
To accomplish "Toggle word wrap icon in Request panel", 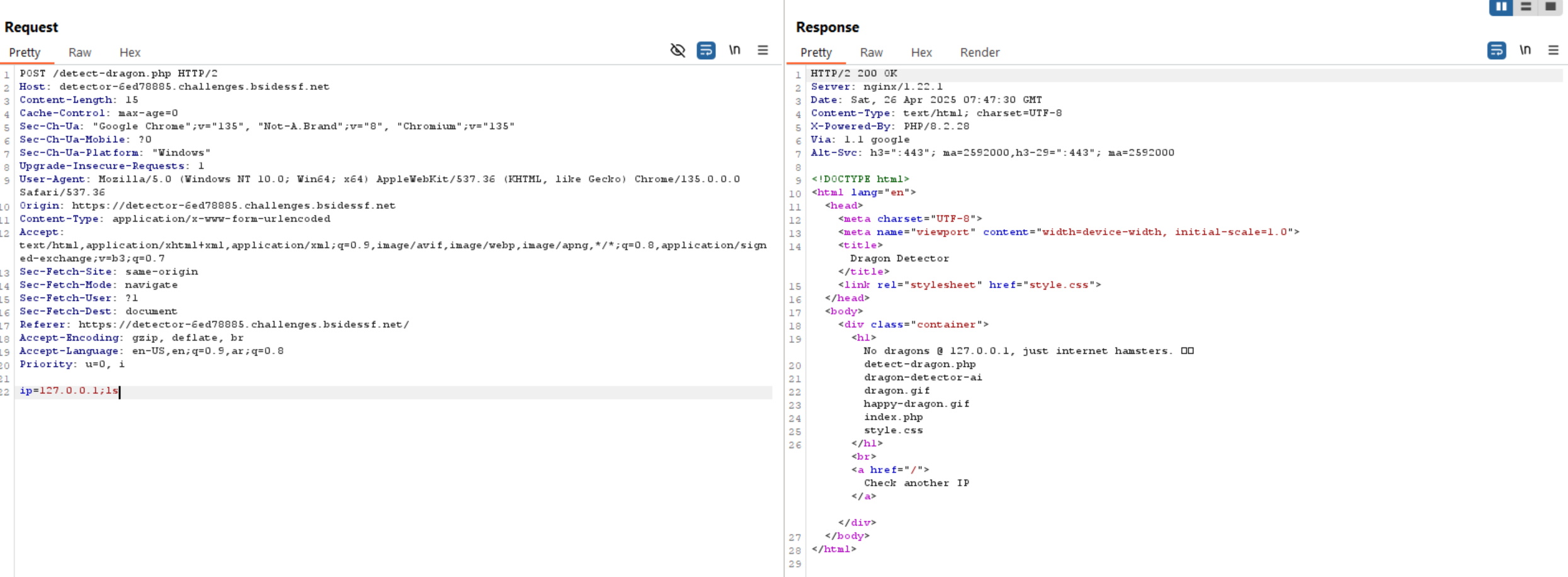I will click(706, 50).
